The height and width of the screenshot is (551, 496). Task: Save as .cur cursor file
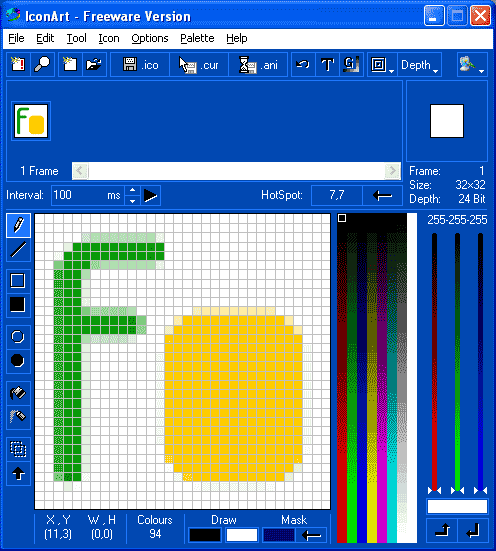pyautogui.click(x=199, y=65)
